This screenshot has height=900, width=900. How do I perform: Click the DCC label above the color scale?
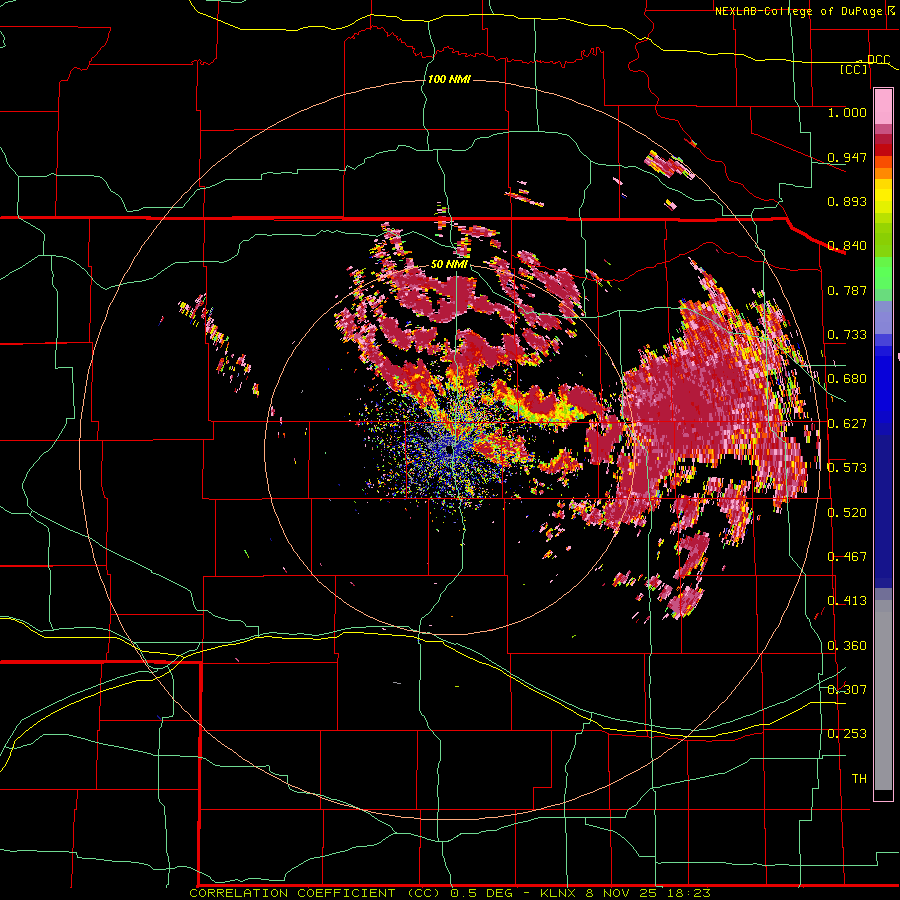pos(878,60)
